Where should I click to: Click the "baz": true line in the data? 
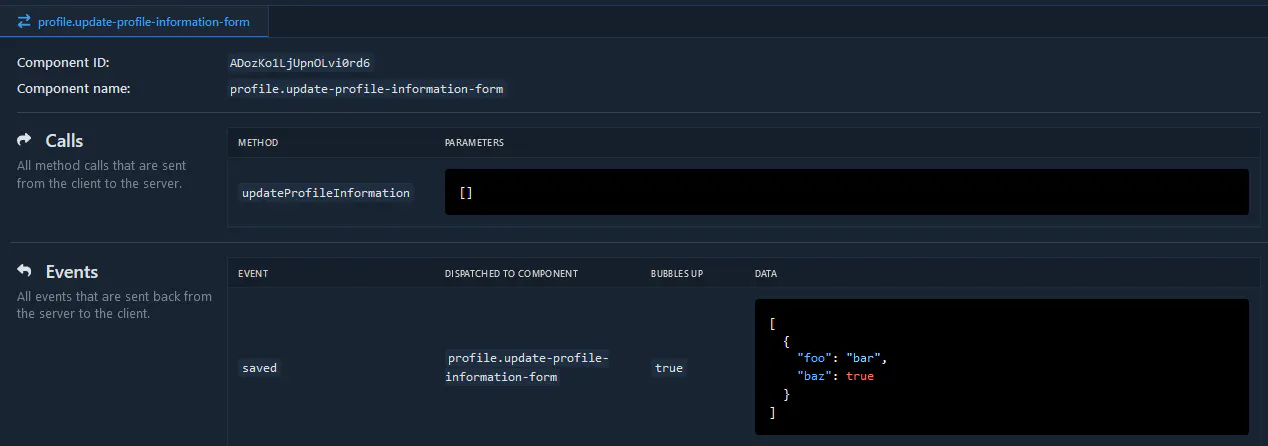[x=836, y=376]
